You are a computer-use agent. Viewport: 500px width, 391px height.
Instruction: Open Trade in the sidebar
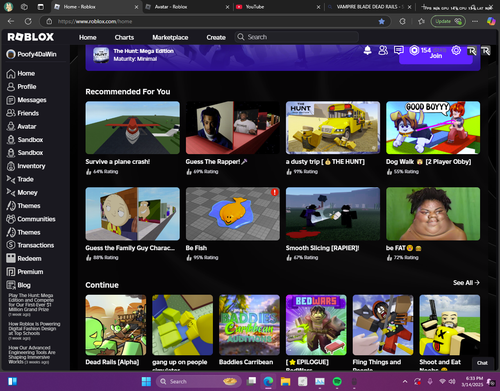pyautogui.click(x=20, y=179)
